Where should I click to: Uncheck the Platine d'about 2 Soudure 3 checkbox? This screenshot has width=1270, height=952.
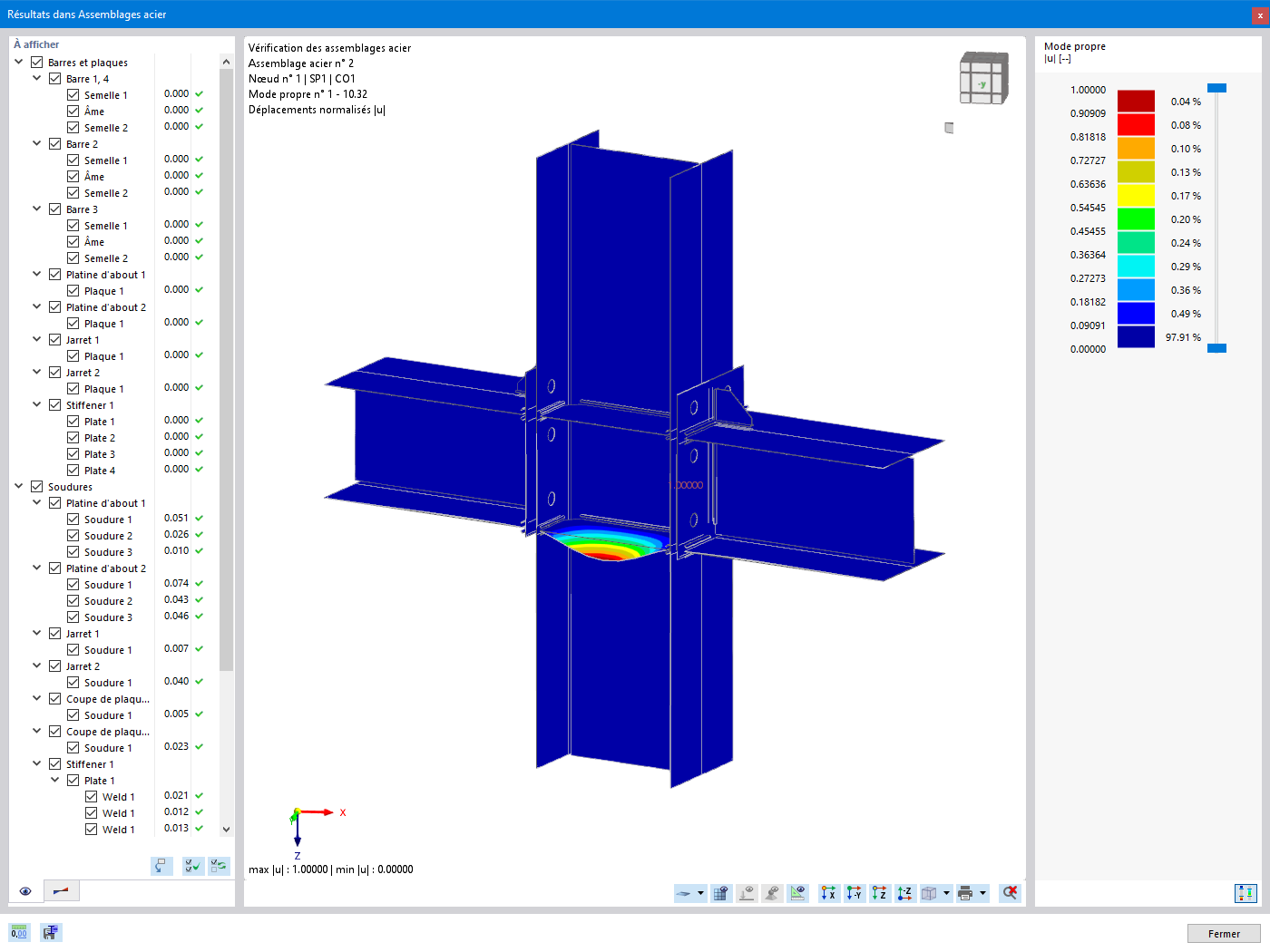click(73, 617)
